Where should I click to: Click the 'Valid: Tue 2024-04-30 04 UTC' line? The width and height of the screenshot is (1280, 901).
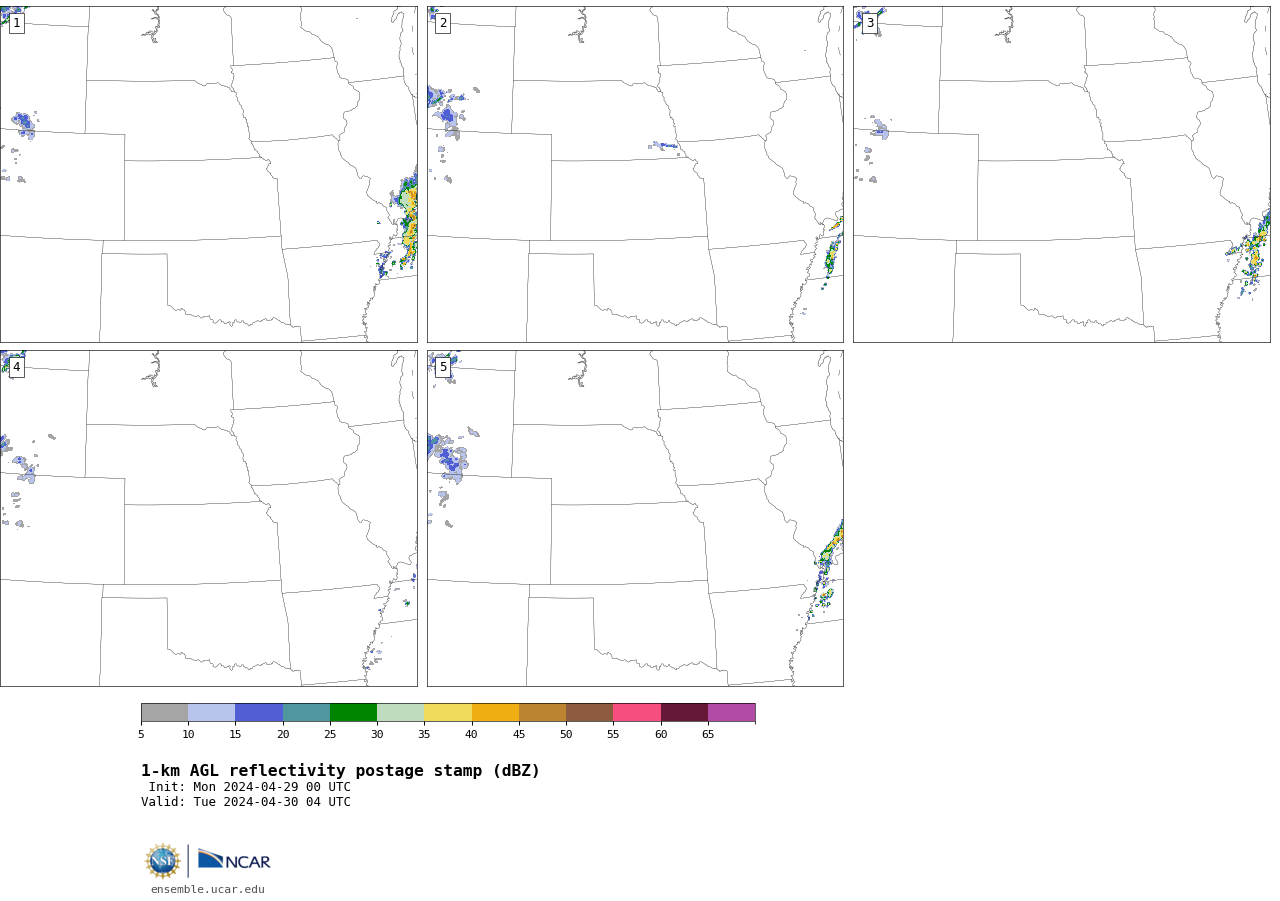click(x=246, y=802)
